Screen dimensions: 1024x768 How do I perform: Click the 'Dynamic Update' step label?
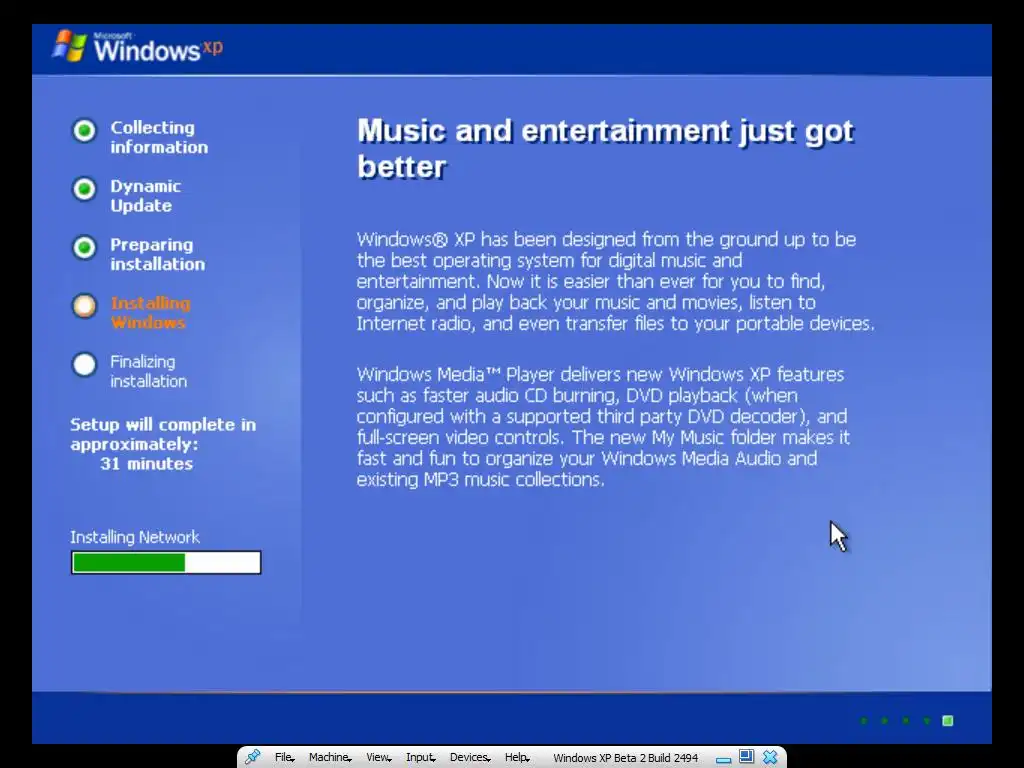tap(145, 196)
